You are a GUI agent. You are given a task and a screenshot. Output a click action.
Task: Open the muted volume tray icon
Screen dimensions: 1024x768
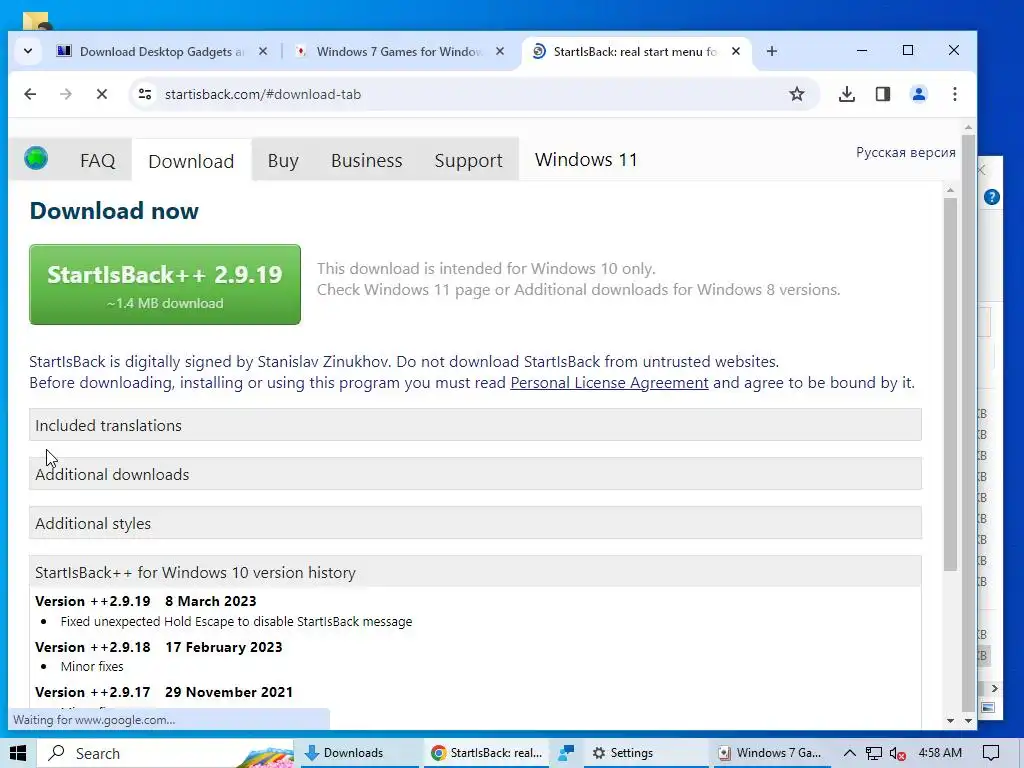(898, 753)
